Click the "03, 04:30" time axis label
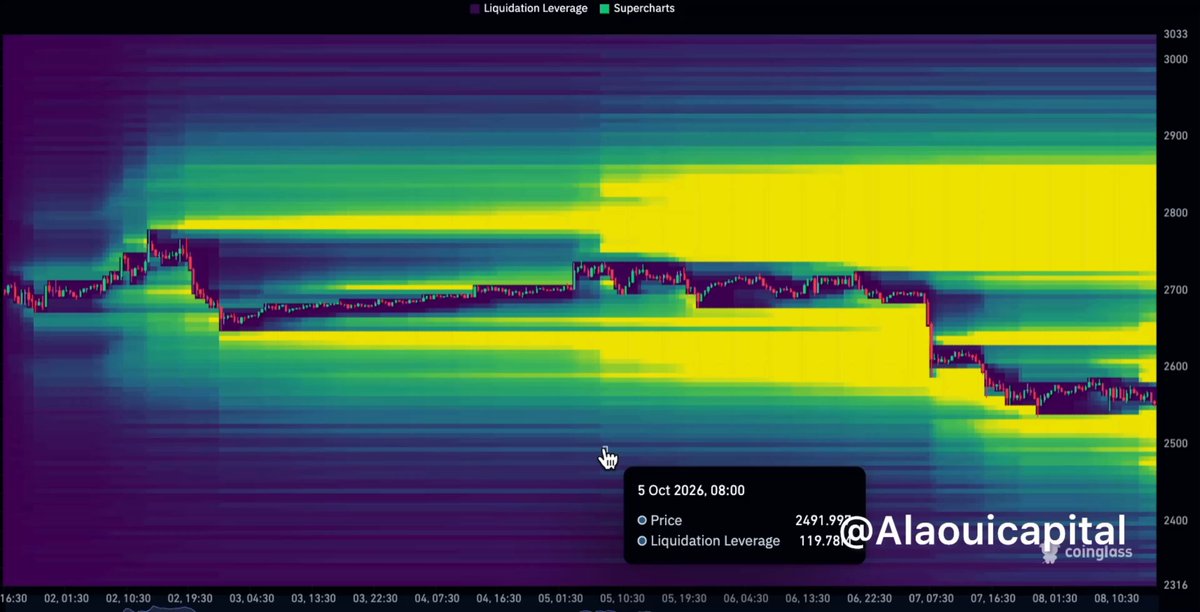The height and width of the screenshot is (612, 1200). point(252,599)
